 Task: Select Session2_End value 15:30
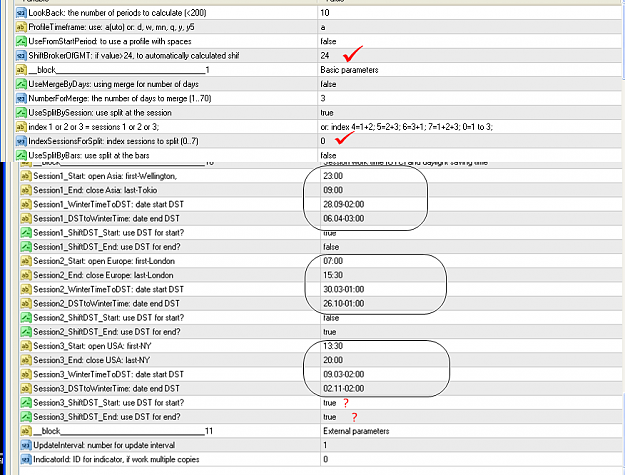(x=333, y=275)
